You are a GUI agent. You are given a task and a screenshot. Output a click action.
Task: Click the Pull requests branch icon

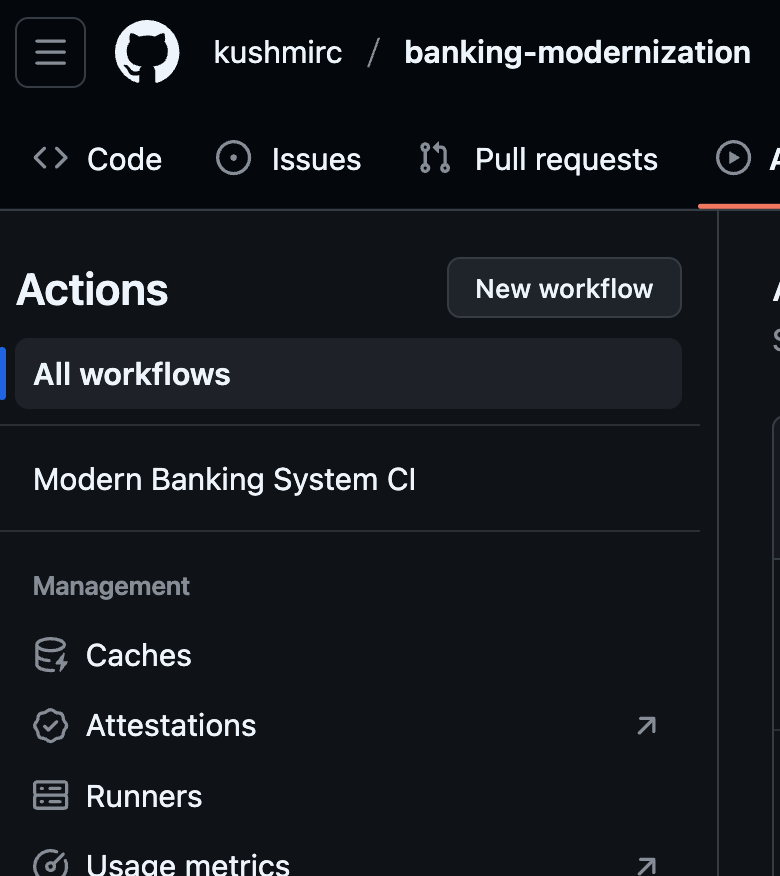click(435, 158)
